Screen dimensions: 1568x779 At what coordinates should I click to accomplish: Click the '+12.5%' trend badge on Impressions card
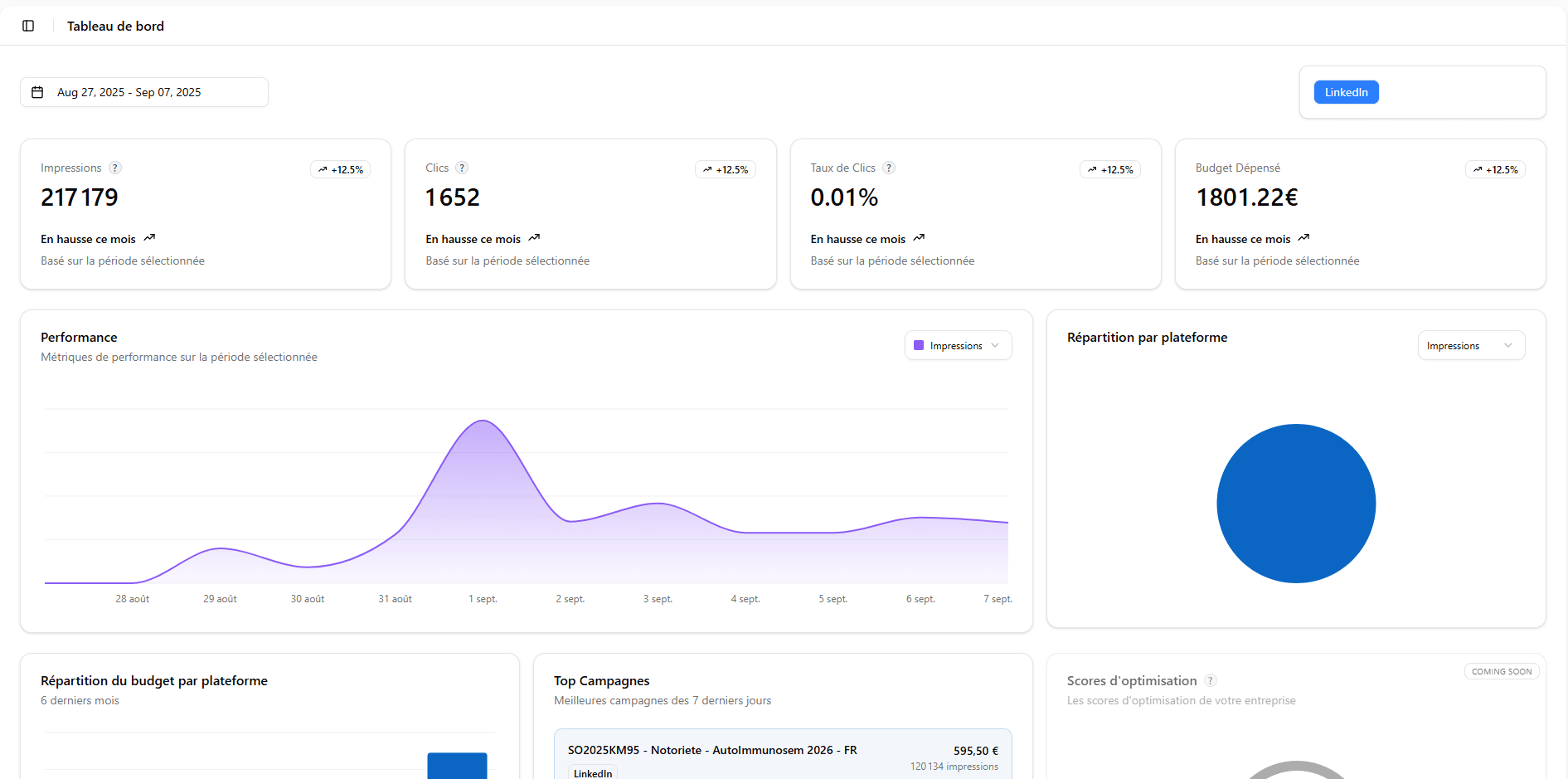(x=340, y=169)
